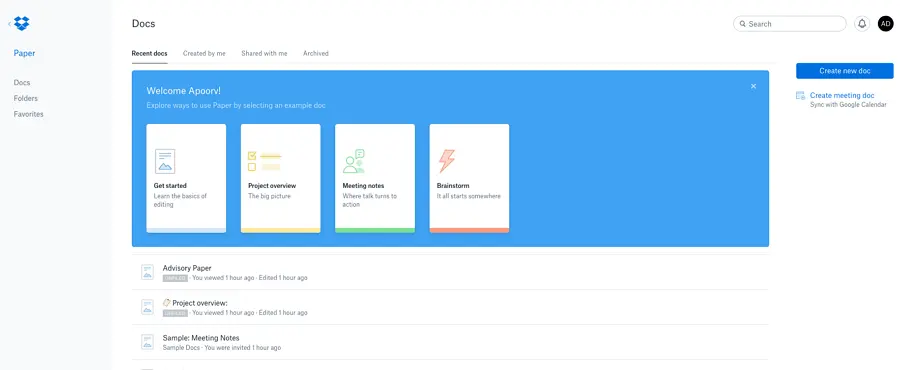This screenshot has height=370, width=900.
Task: Open the Brainstorm example card
Action: pos(469,178)
